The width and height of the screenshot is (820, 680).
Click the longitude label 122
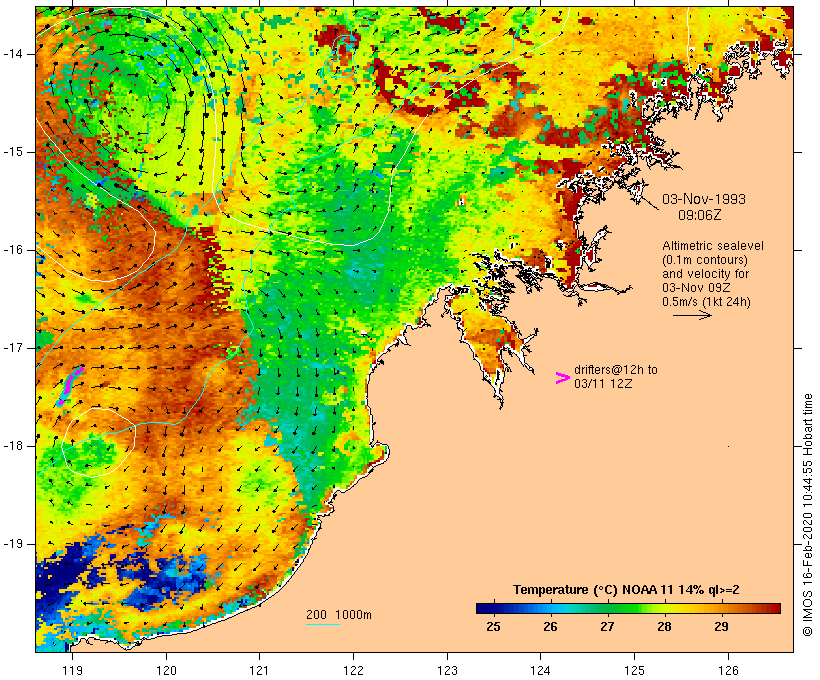(354, 670)
